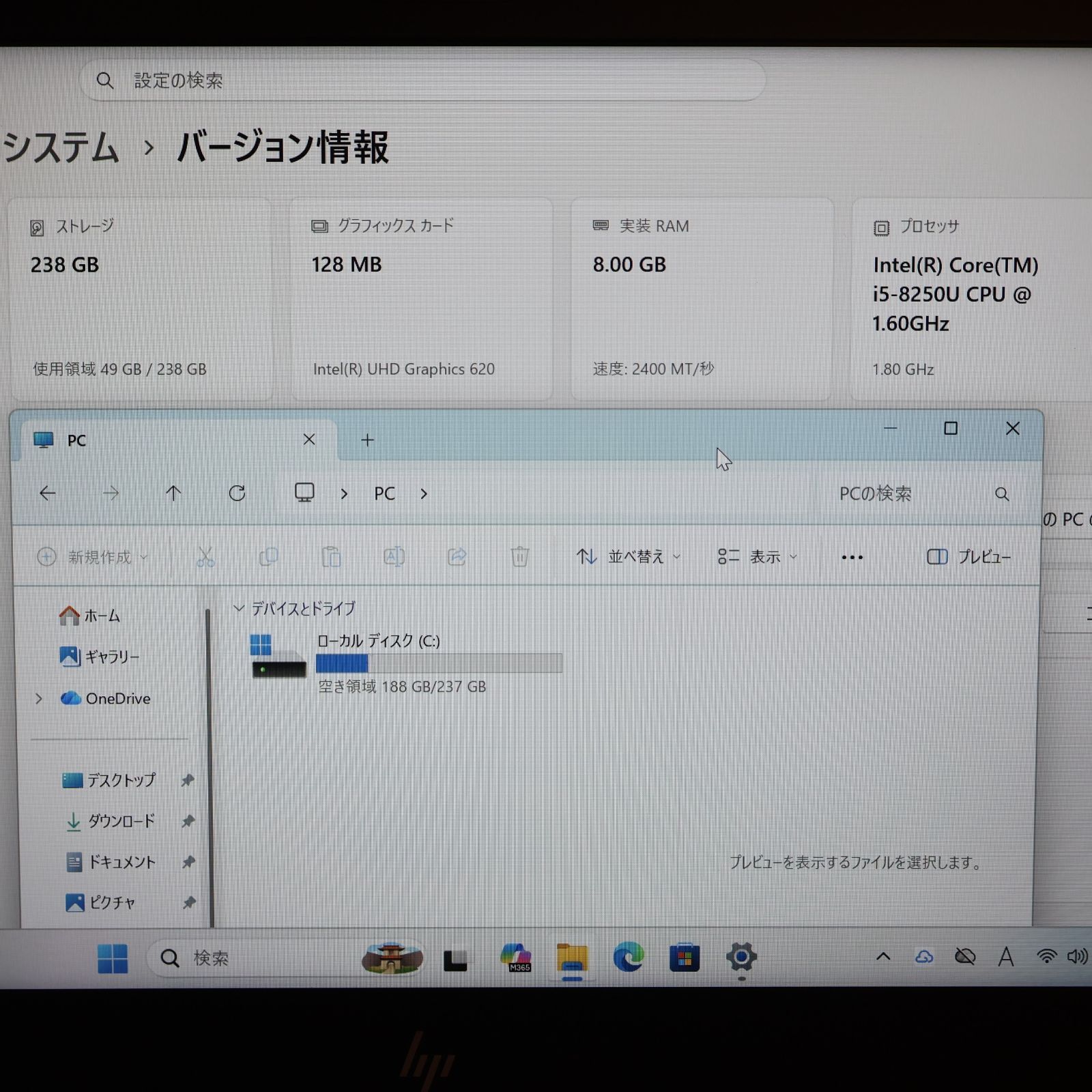Image resolution: width=1092 pixels, height=1092 pixels.
Task: Open the 並べ替え sort dropdown
Action: 629,557
